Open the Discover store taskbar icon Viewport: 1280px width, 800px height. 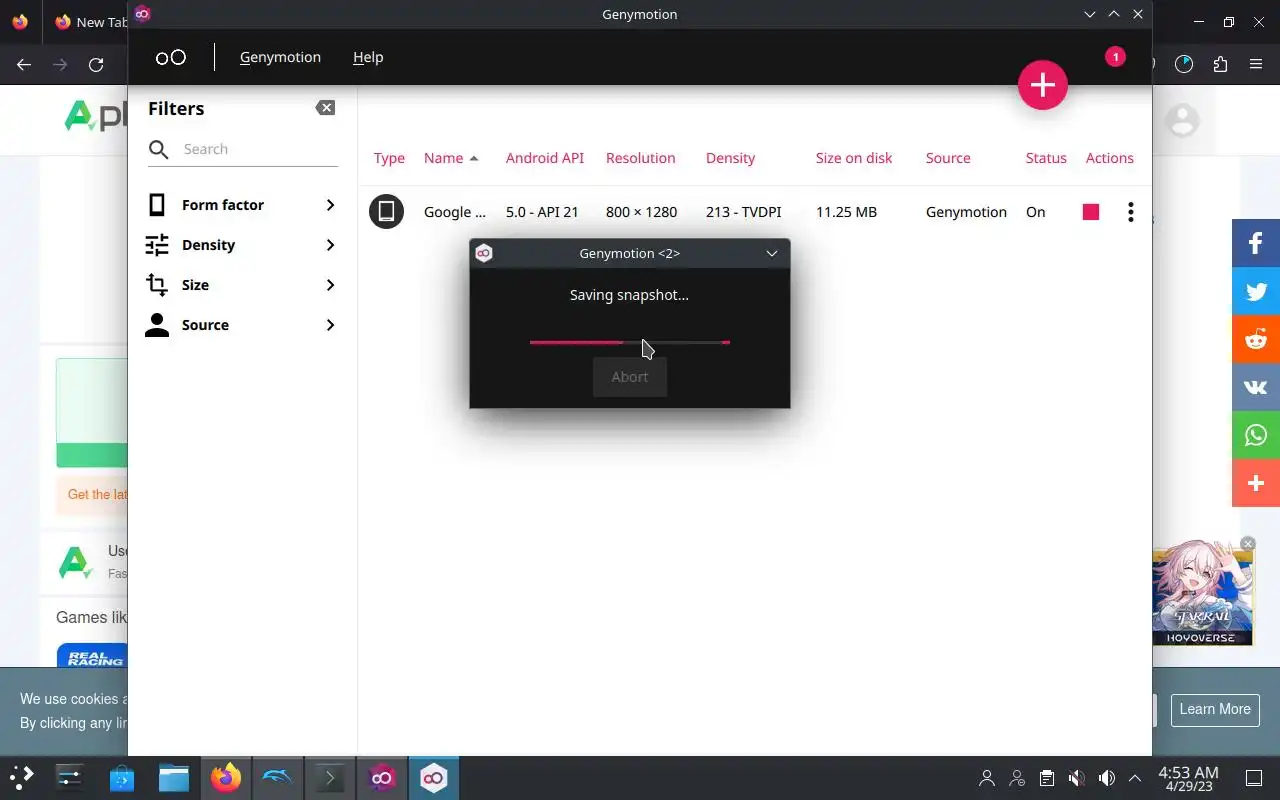click(x=122, y=778)
